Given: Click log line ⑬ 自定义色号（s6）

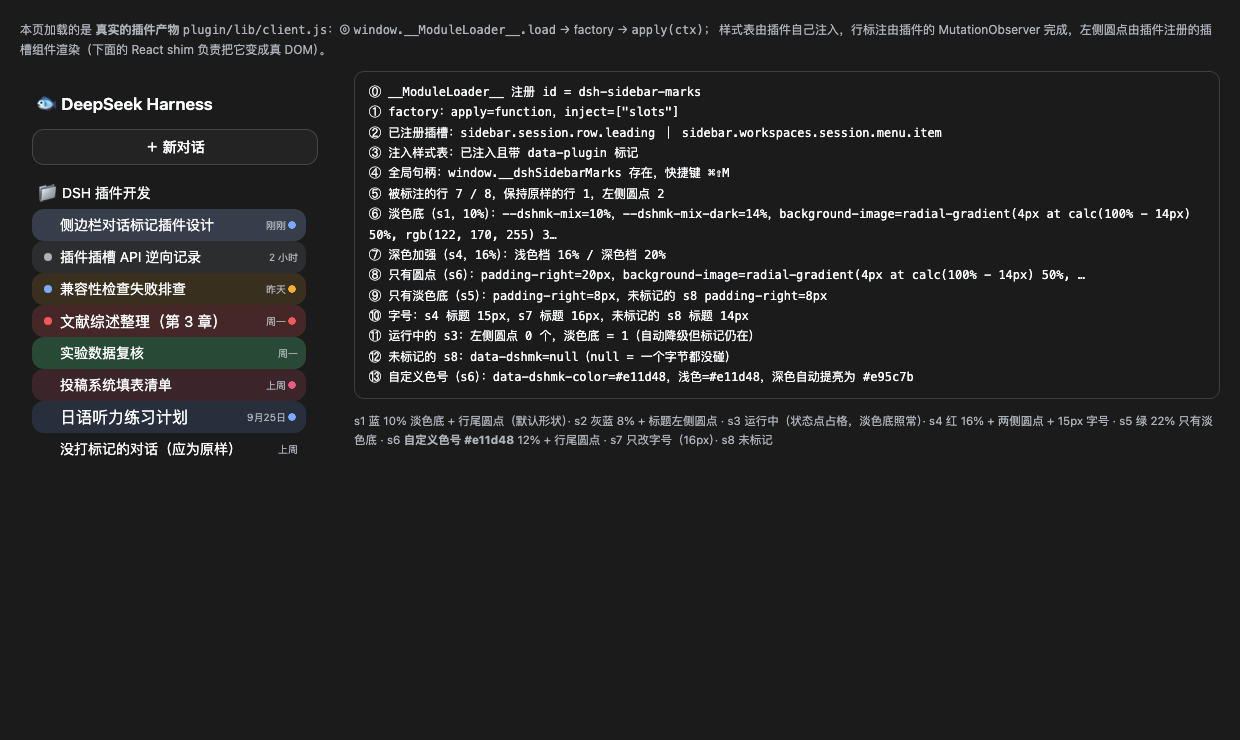Looking at the screenshot, I should tap(641, 377).
